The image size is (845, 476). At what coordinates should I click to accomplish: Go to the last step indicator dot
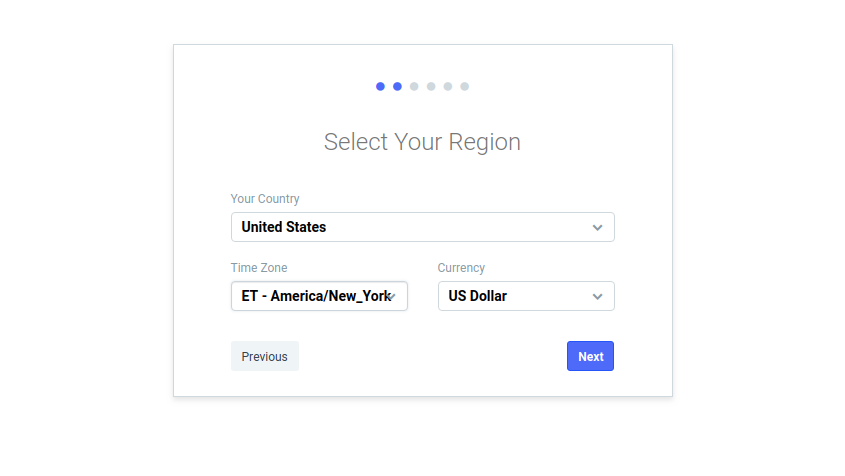pos(465,86)
